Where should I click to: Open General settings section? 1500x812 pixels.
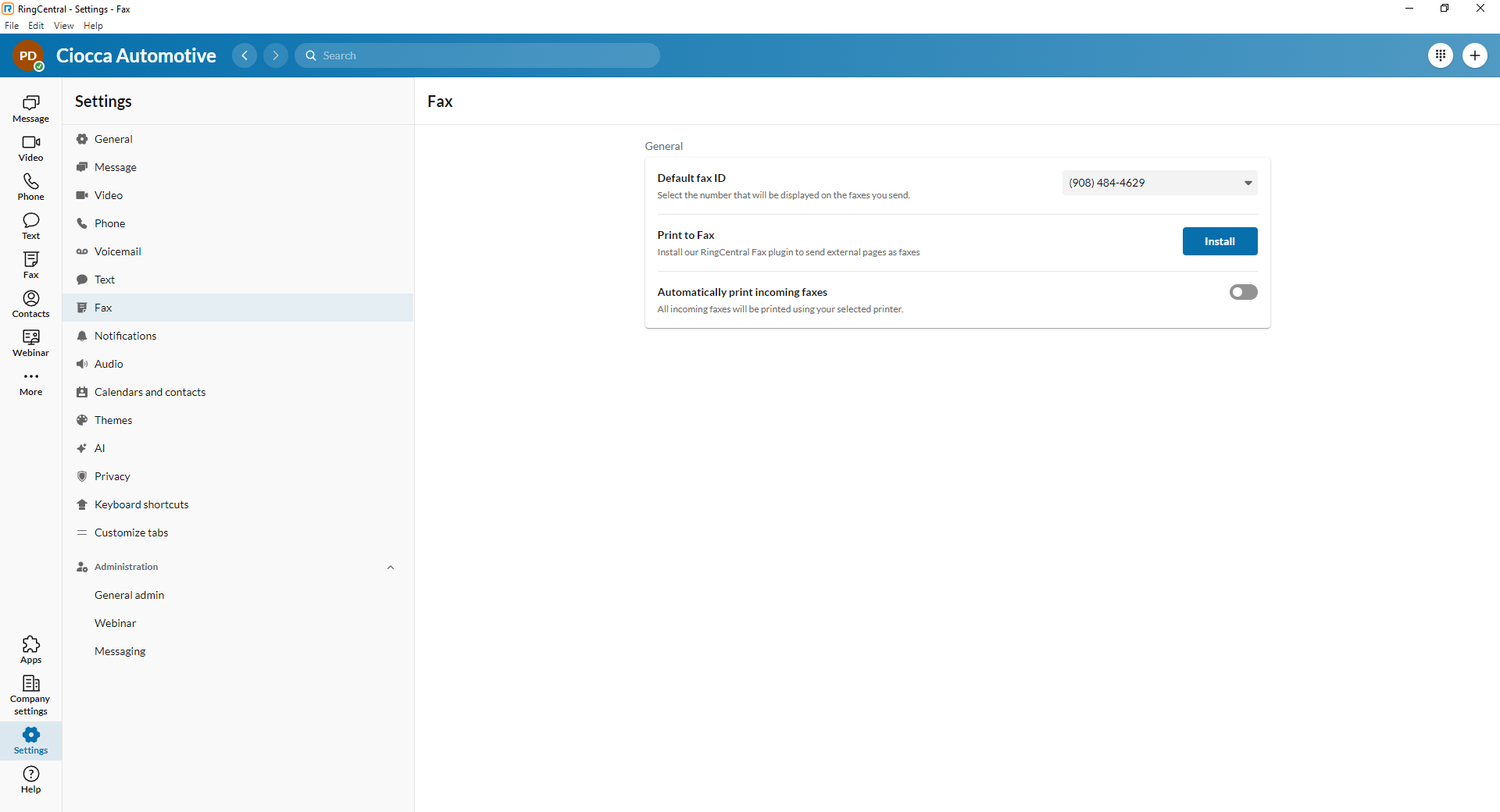[x=238, y=139]
